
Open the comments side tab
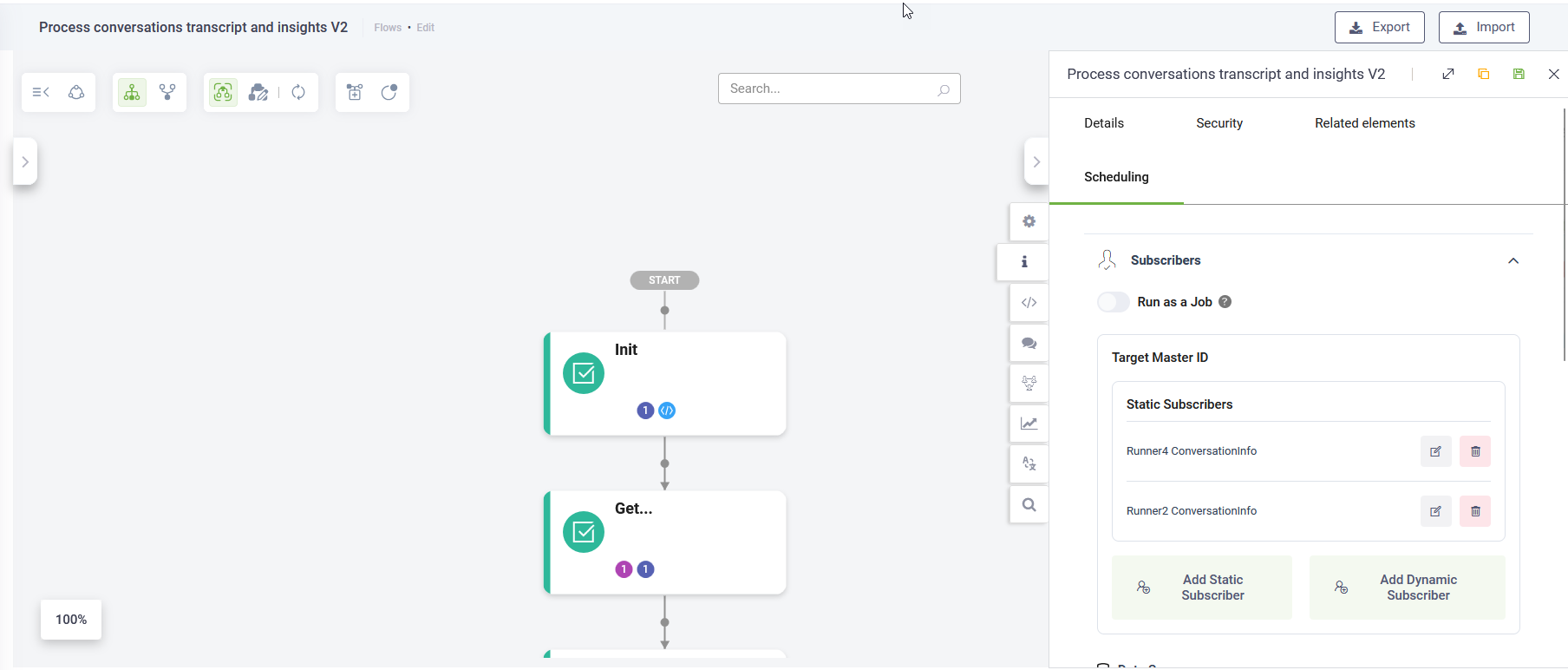[x=1029, y=344]
